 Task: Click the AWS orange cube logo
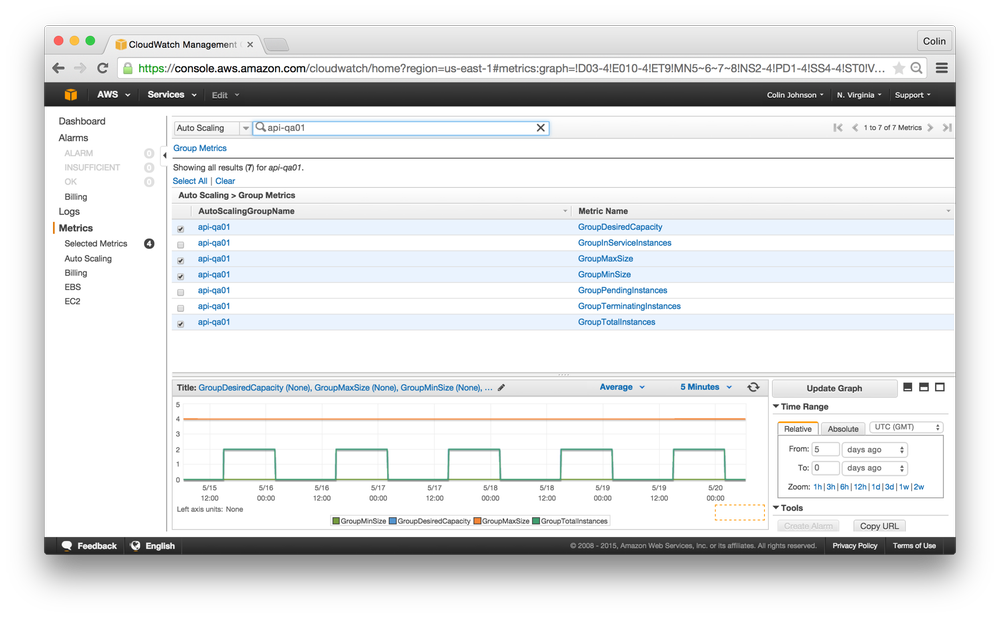click(70, 94)
